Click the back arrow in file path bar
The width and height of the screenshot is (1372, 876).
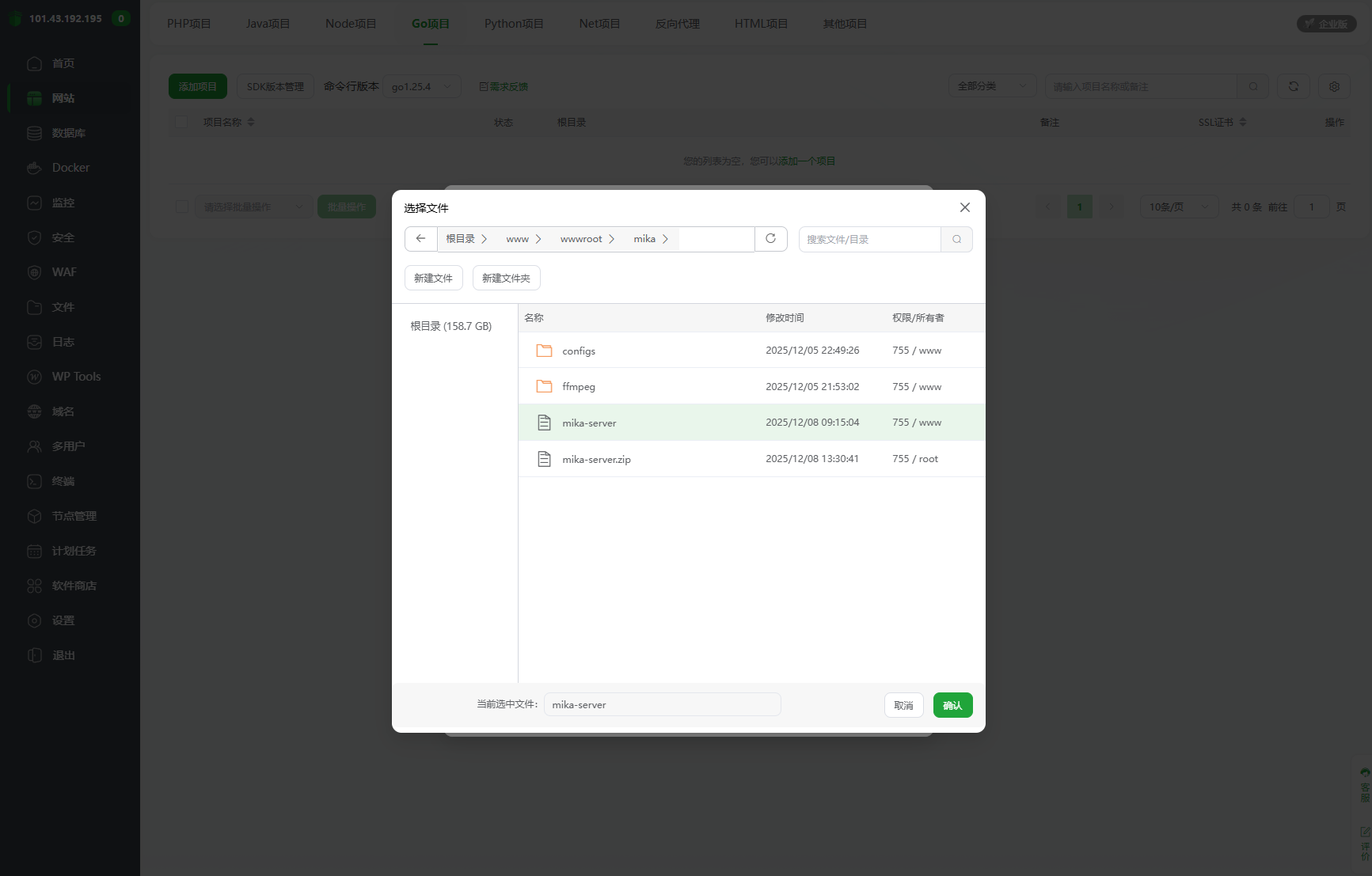(x=420, y=239)
